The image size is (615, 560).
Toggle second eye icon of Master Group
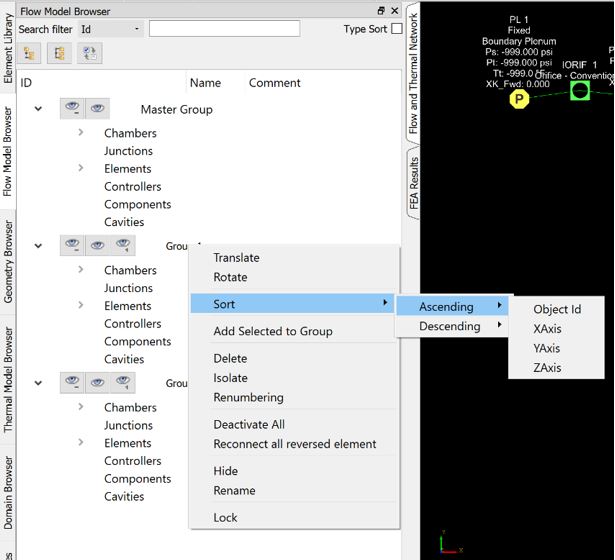(97, 109)
